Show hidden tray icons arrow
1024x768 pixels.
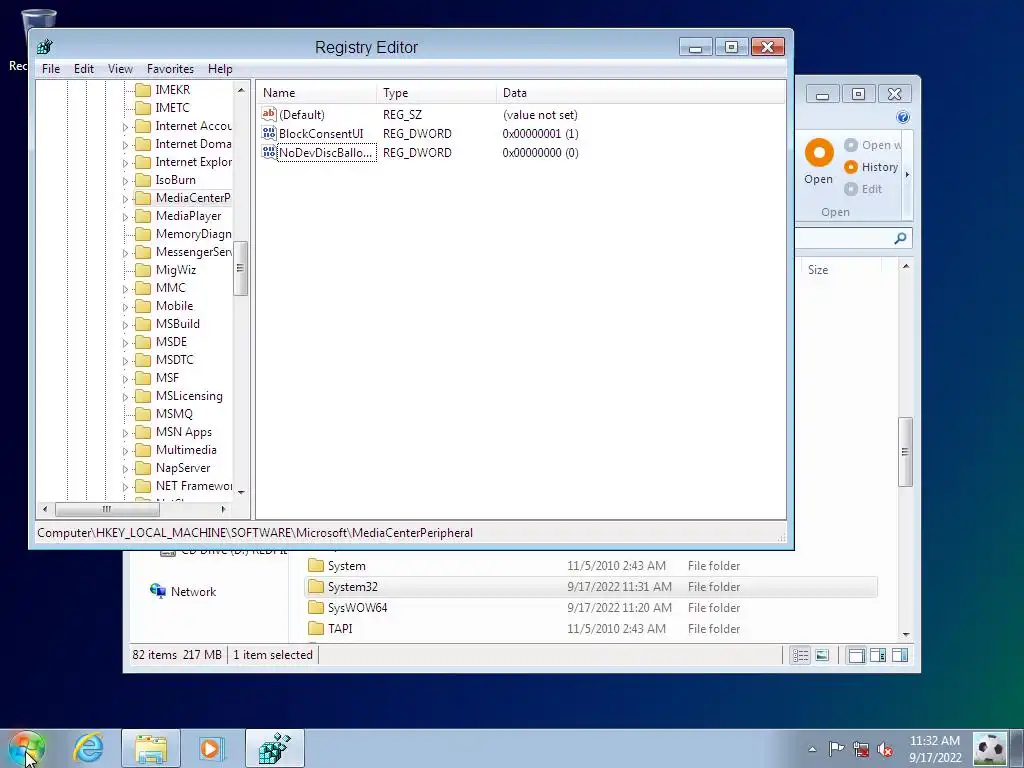(812, 749)
